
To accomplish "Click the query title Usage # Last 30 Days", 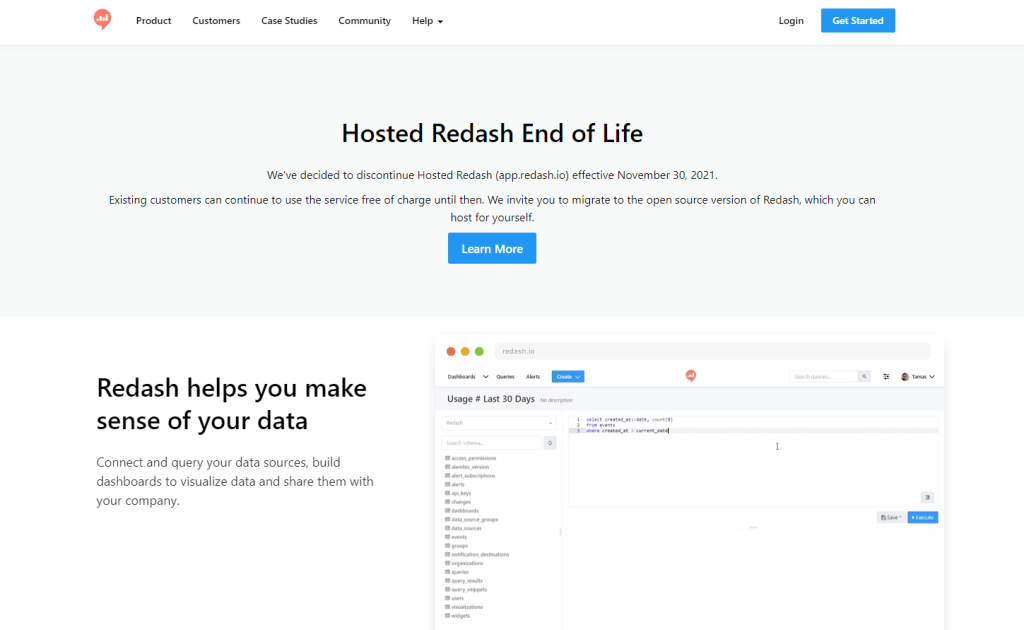I will click(490, 399).
